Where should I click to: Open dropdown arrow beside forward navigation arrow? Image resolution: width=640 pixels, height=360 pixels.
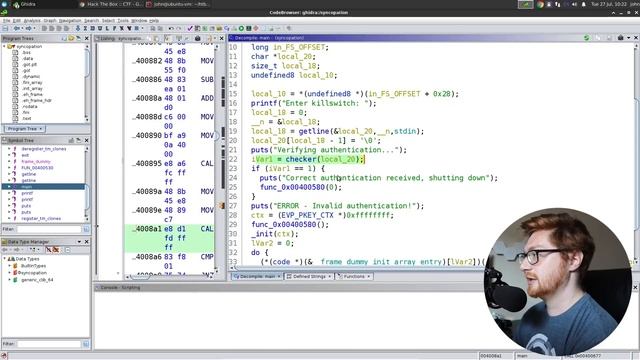[34, 29]
